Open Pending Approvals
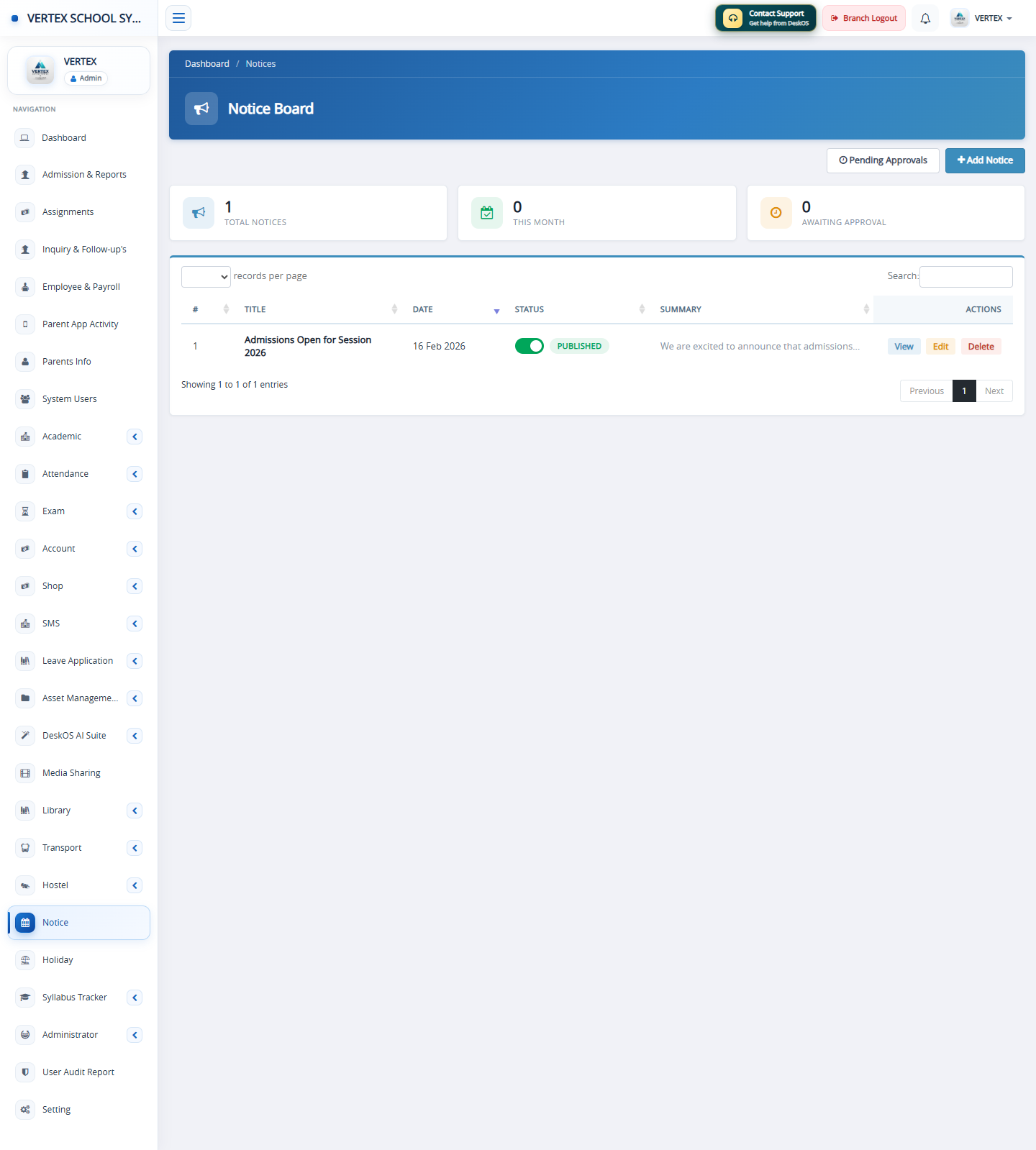Image resolution: width=1036 pixels, height=1150 pixels. pyautogui.click(x=883, y=160)
